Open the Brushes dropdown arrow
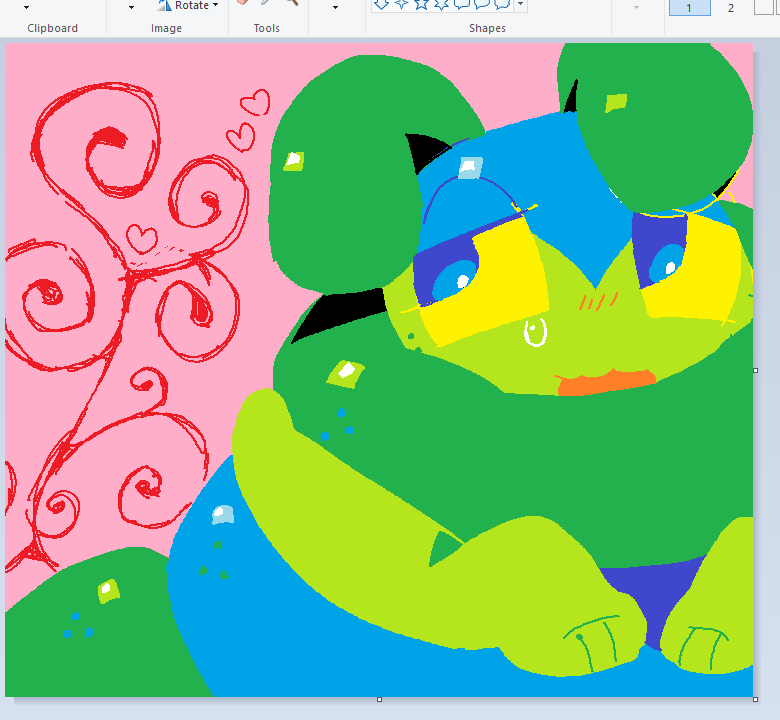 click(x=335, y=7)
